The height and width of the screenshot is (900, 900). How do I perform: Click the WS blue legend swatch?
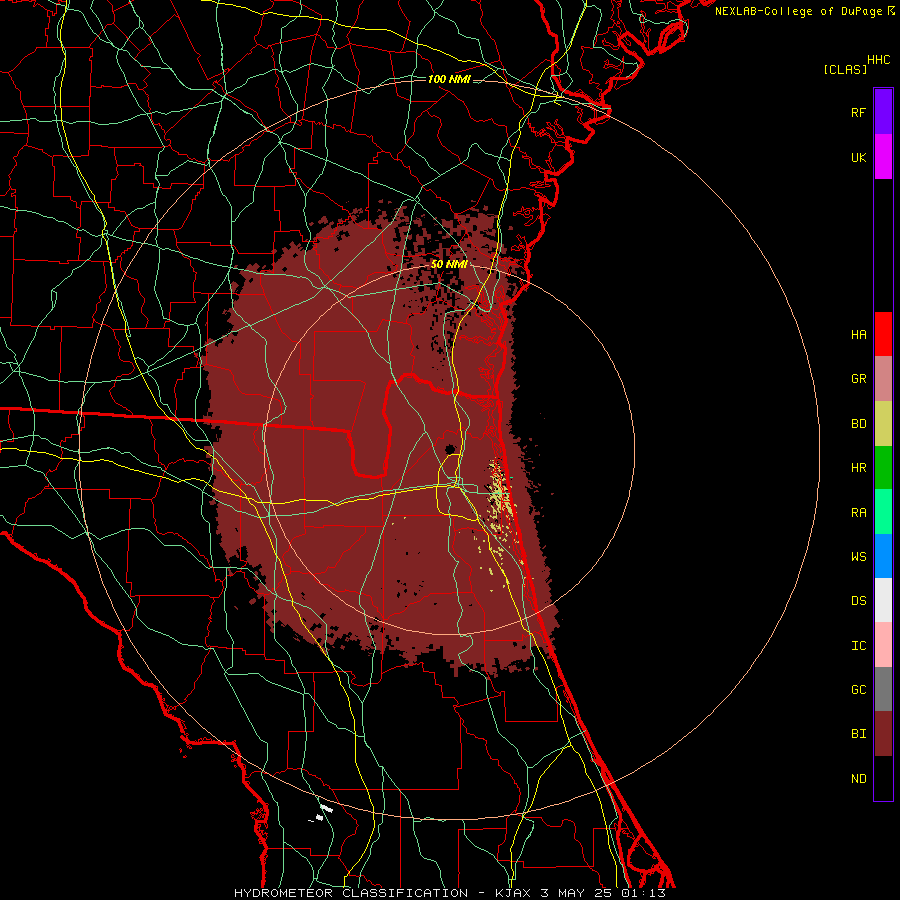(x=883, y=556)
